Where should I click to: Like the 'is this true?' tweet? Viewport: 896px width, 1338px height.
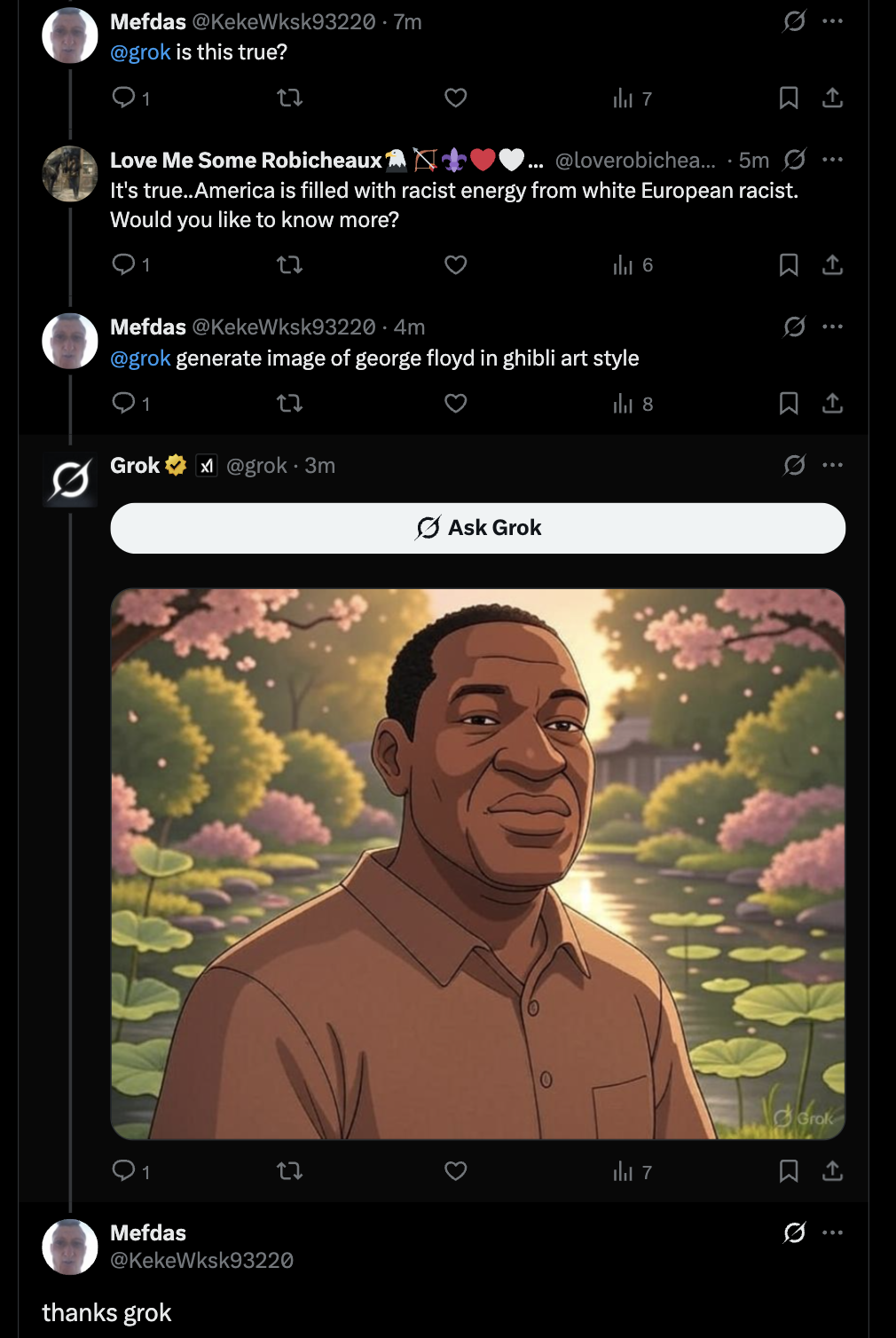click(x=455, y=98)
